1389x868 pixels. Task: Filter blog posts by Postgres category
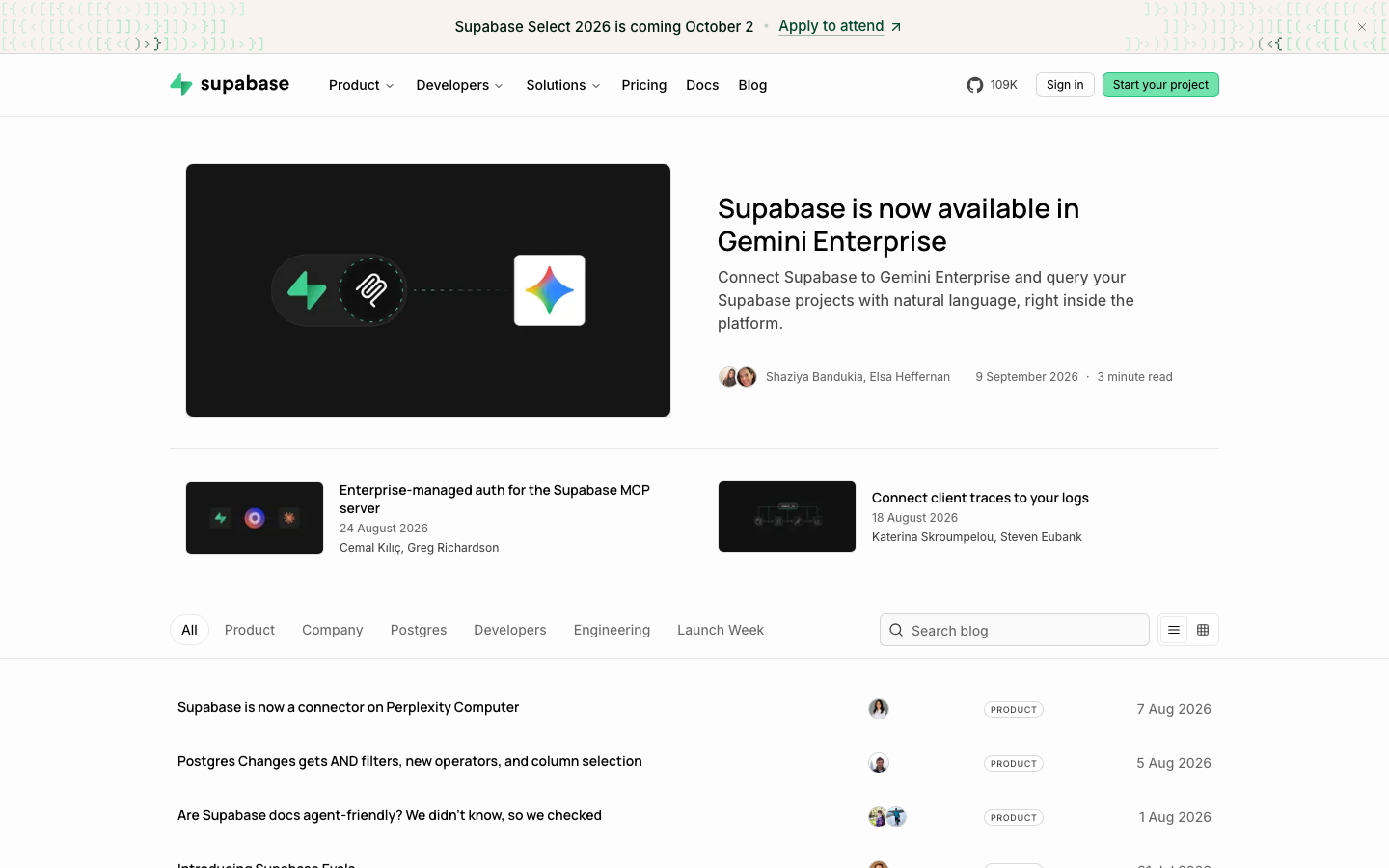click(x=419, y=630)
